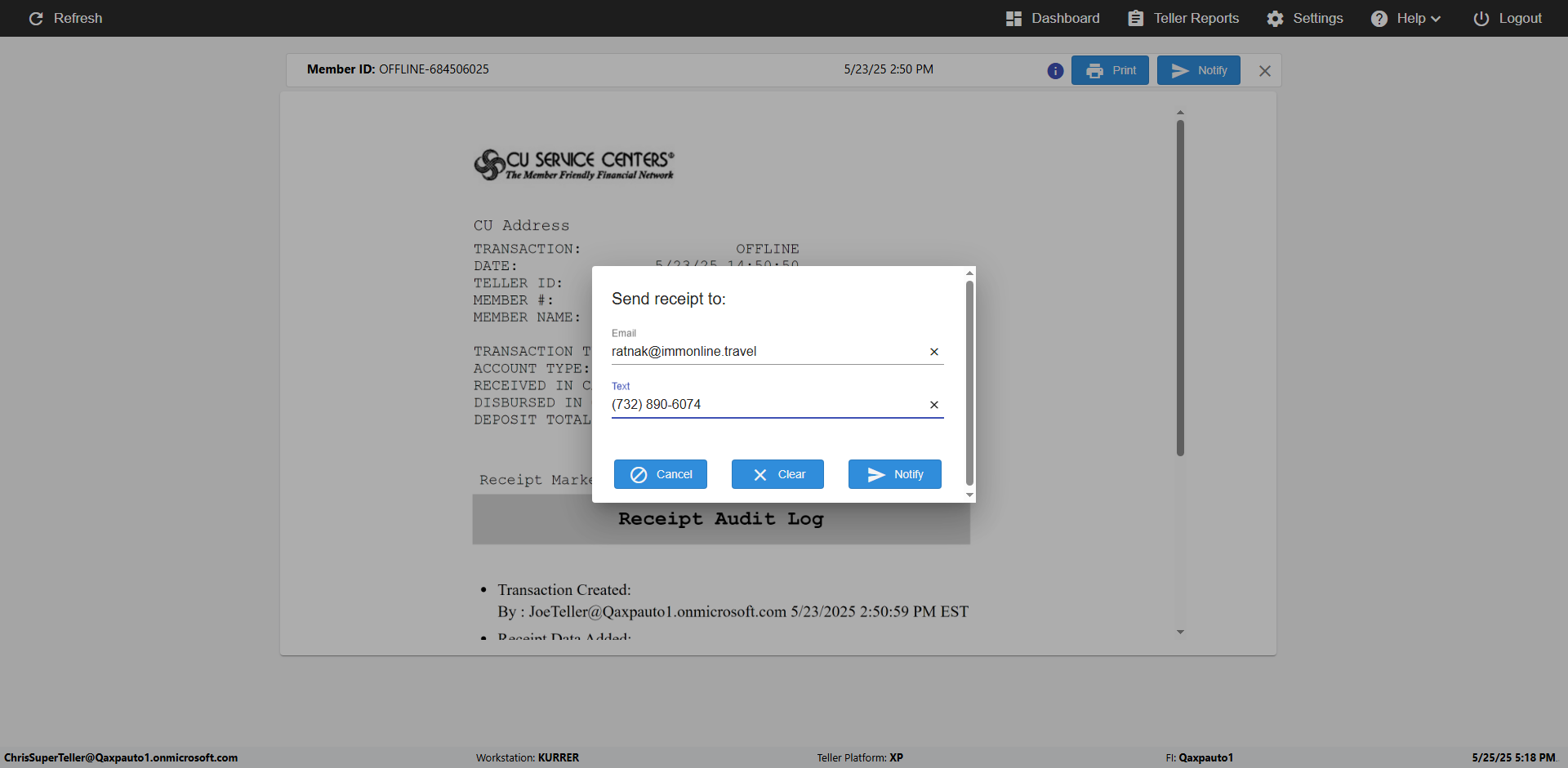Click the dialog's vertical scrollbar
The height and width of the screenshot is (768, 1568).
pyautogui.click(x=969, y=384)
